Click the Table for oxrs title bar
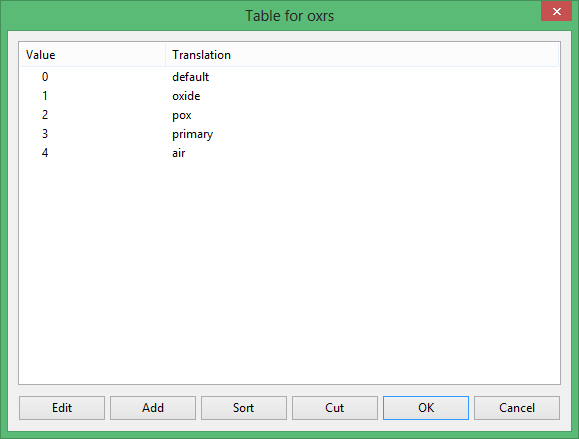 coord(290,16)
